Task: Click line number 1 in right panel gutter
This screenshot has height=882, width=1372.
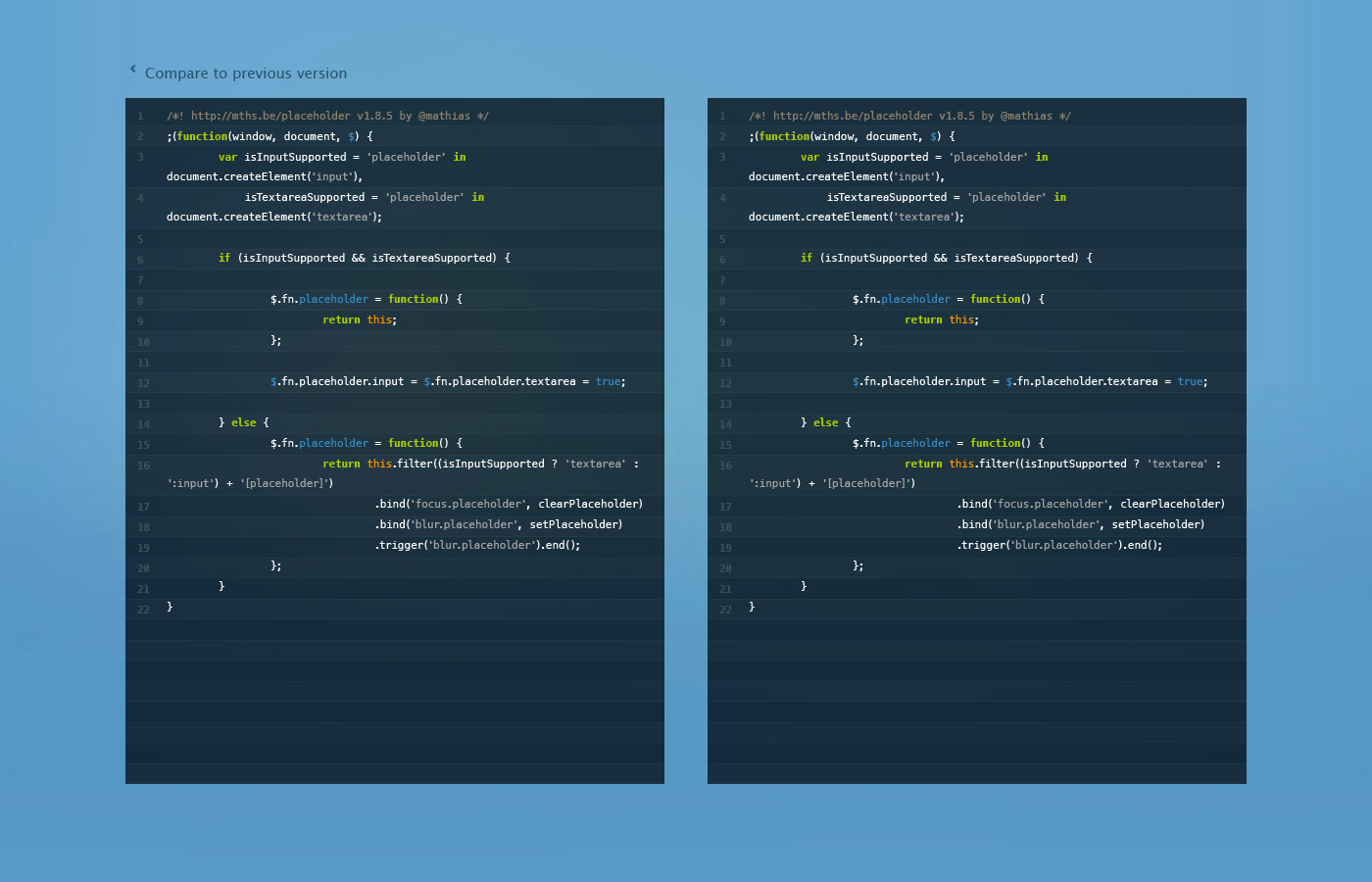Action: pos(723,116)
